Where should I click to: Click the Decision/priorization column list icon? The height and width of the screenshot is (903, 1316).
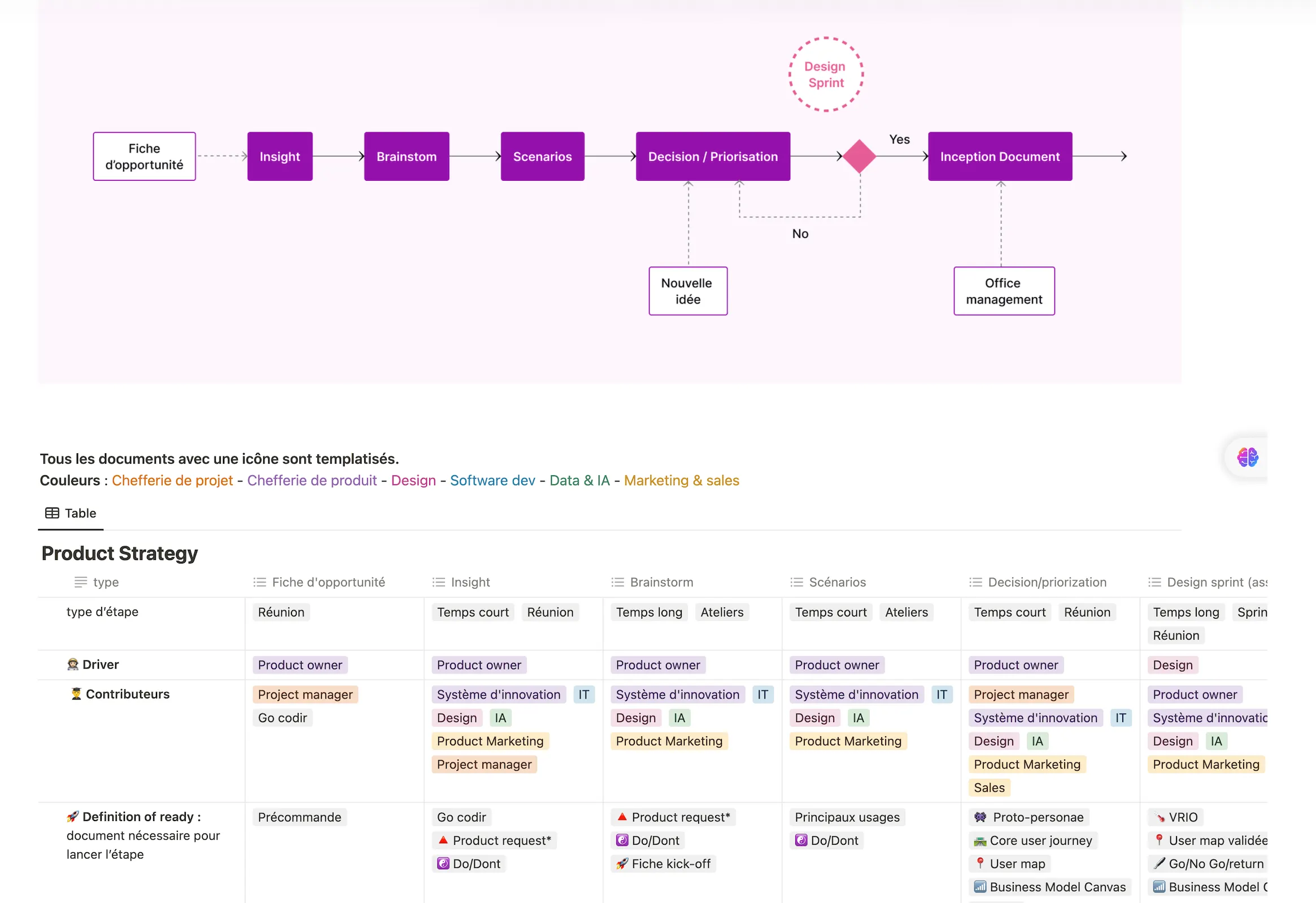pos(975,582)
